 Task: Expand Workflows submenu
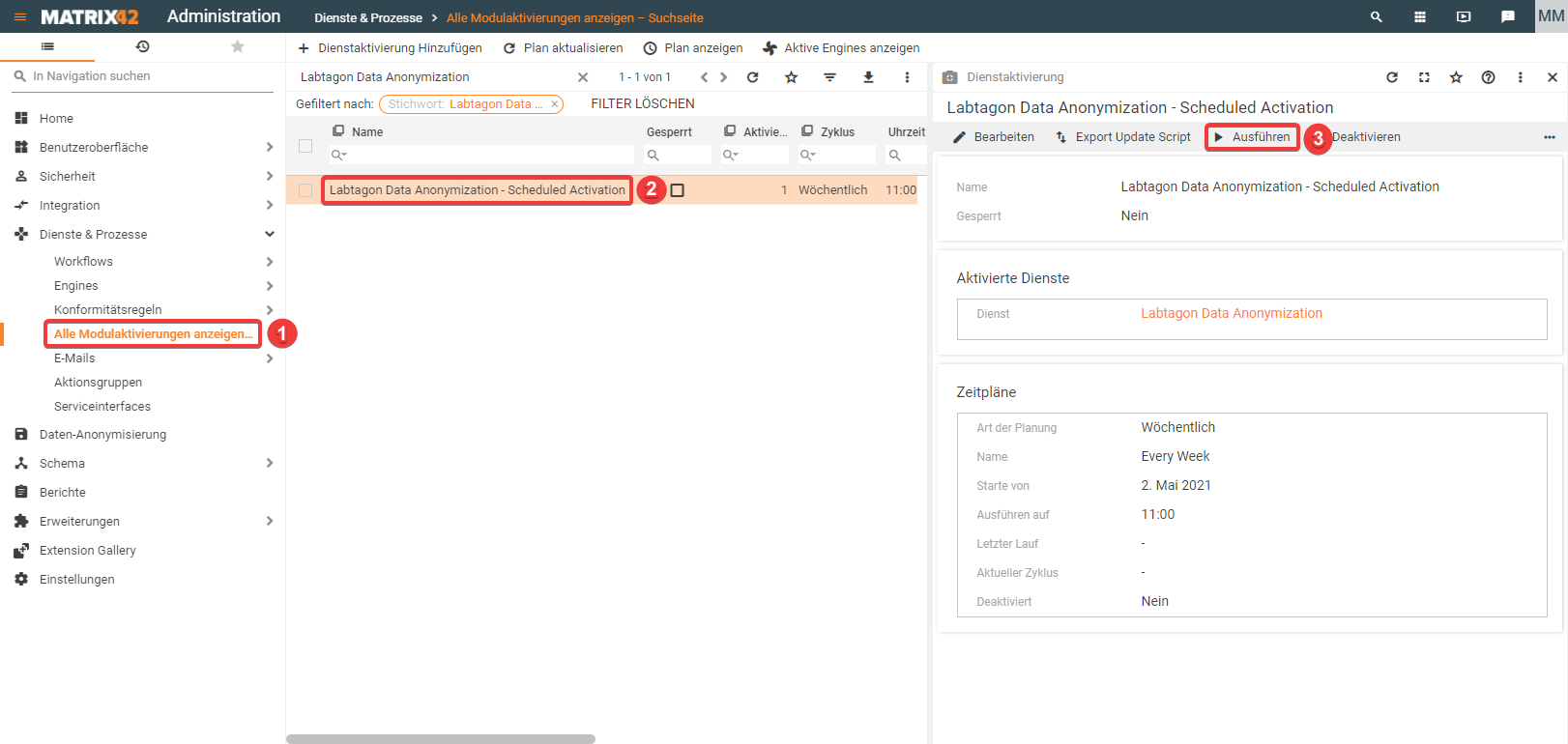pyautogui.click(x=269, y=262)
